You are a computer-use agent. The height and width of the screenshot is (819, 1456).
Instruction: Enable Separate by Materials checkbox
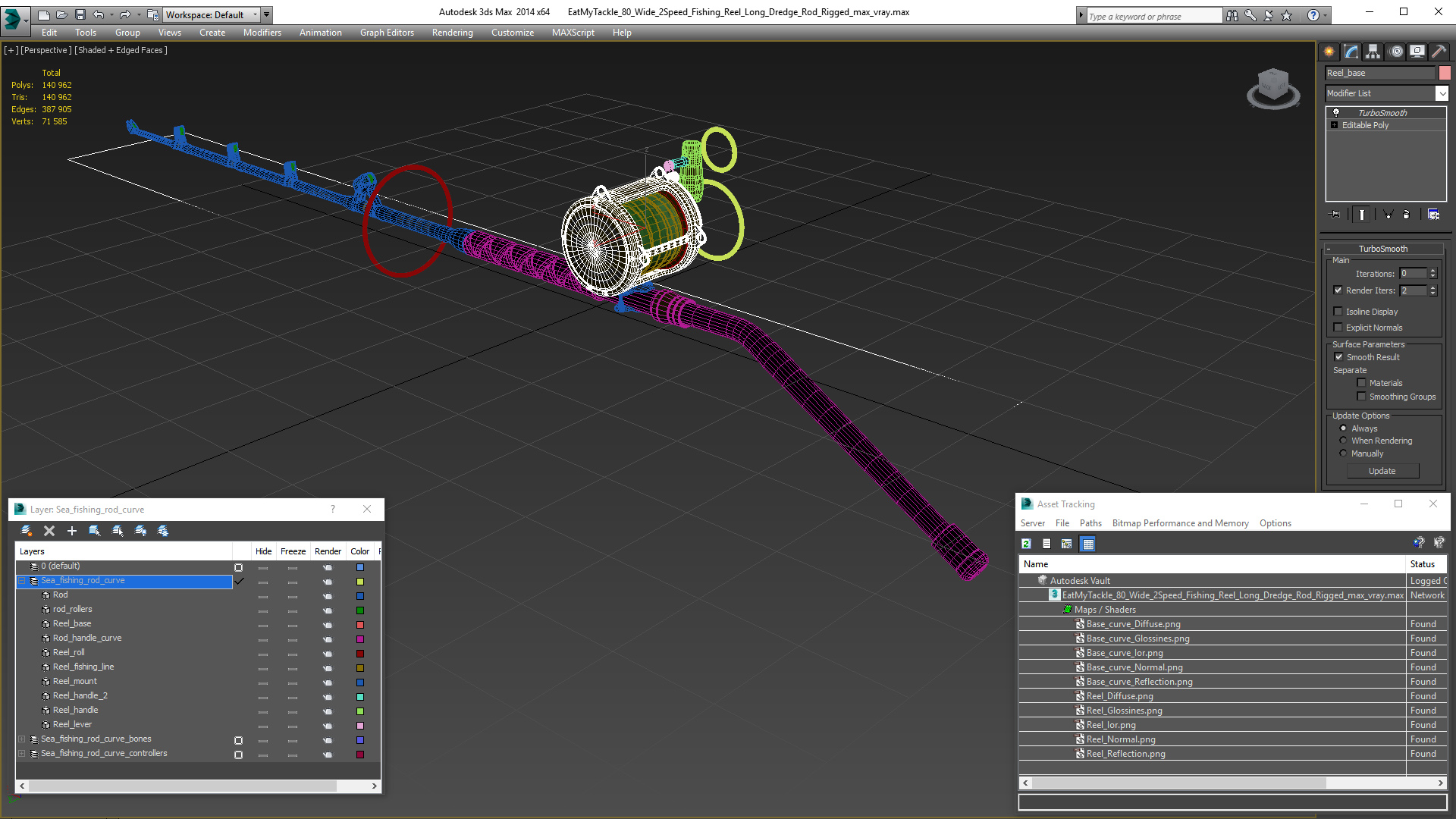point(1361,382)
